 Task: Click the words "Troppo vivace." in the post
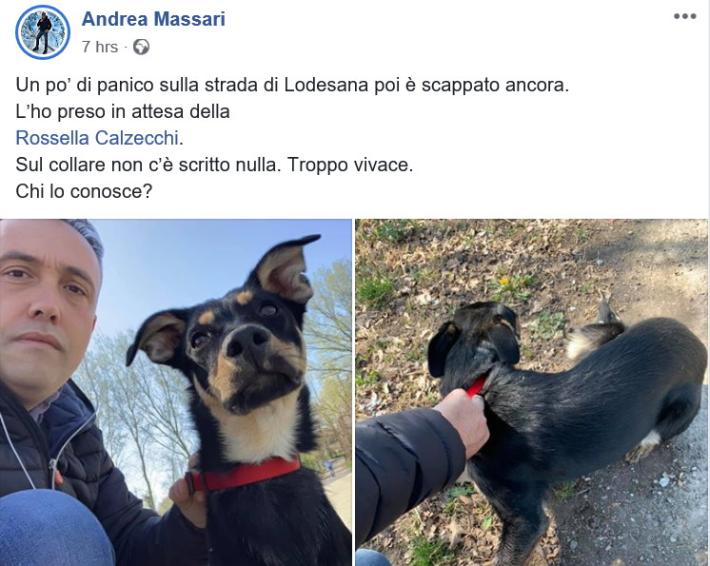click(350, 165)
